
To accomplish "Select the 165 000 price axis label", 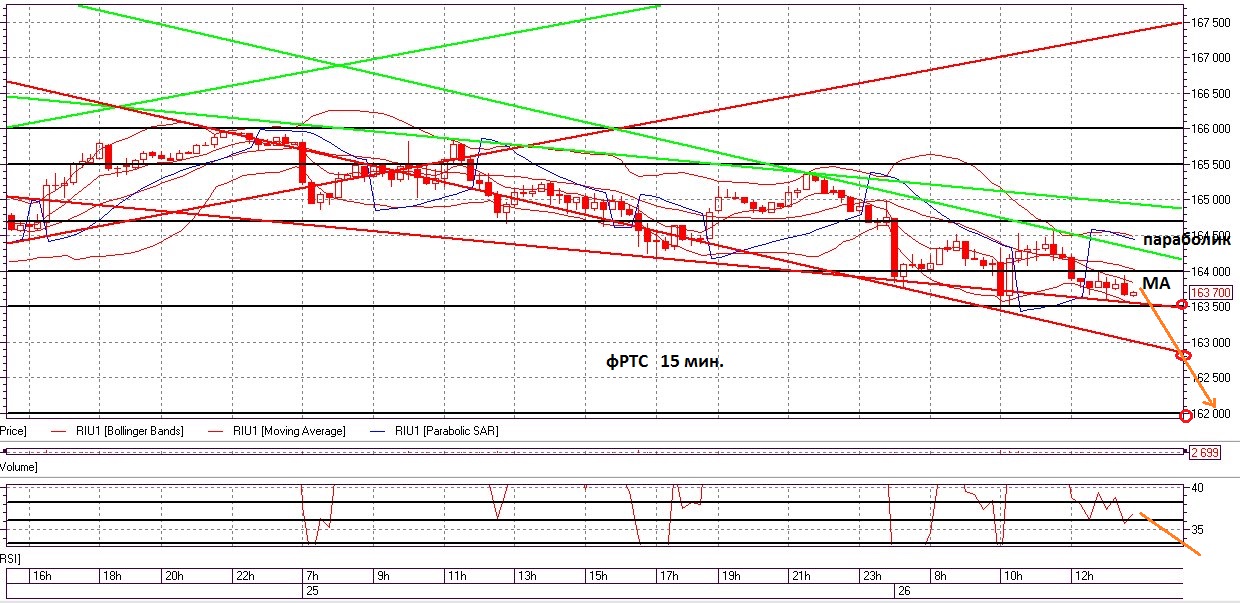I will (1210, 200).
